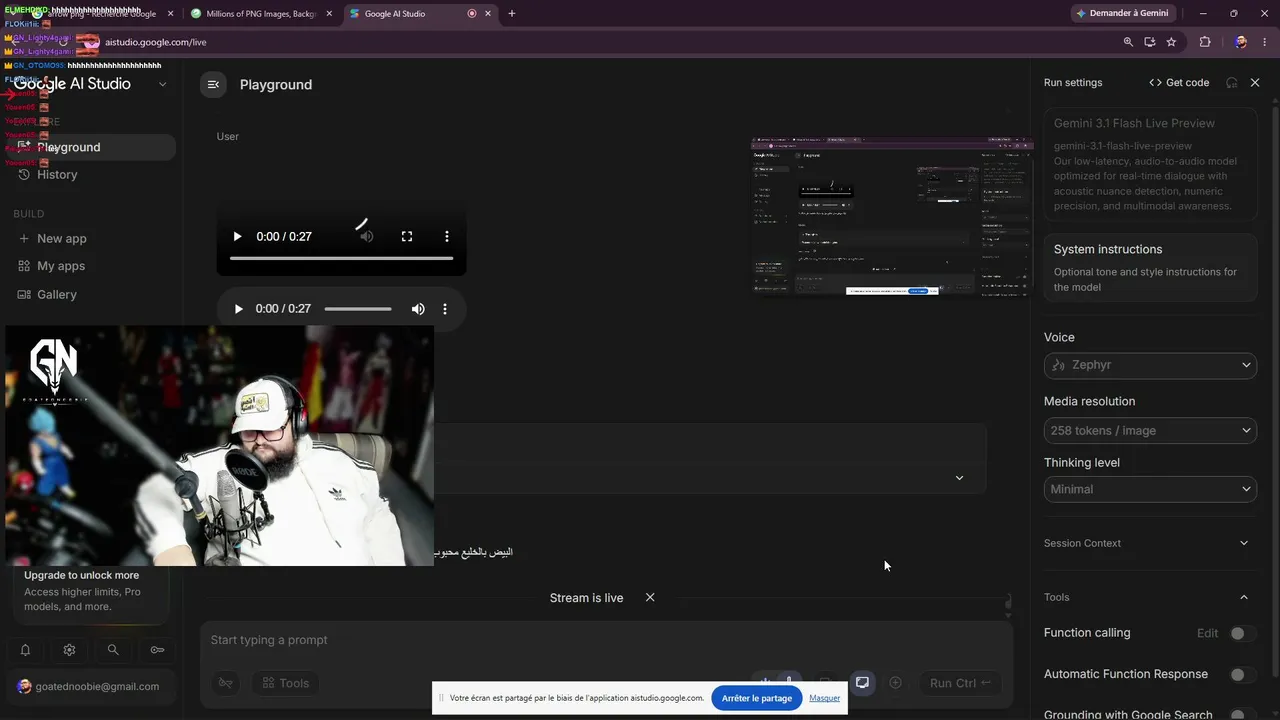Play the second 0:27 audio clip
Viewport: 1280px width, 720px height.
click(x=238, y=309)
